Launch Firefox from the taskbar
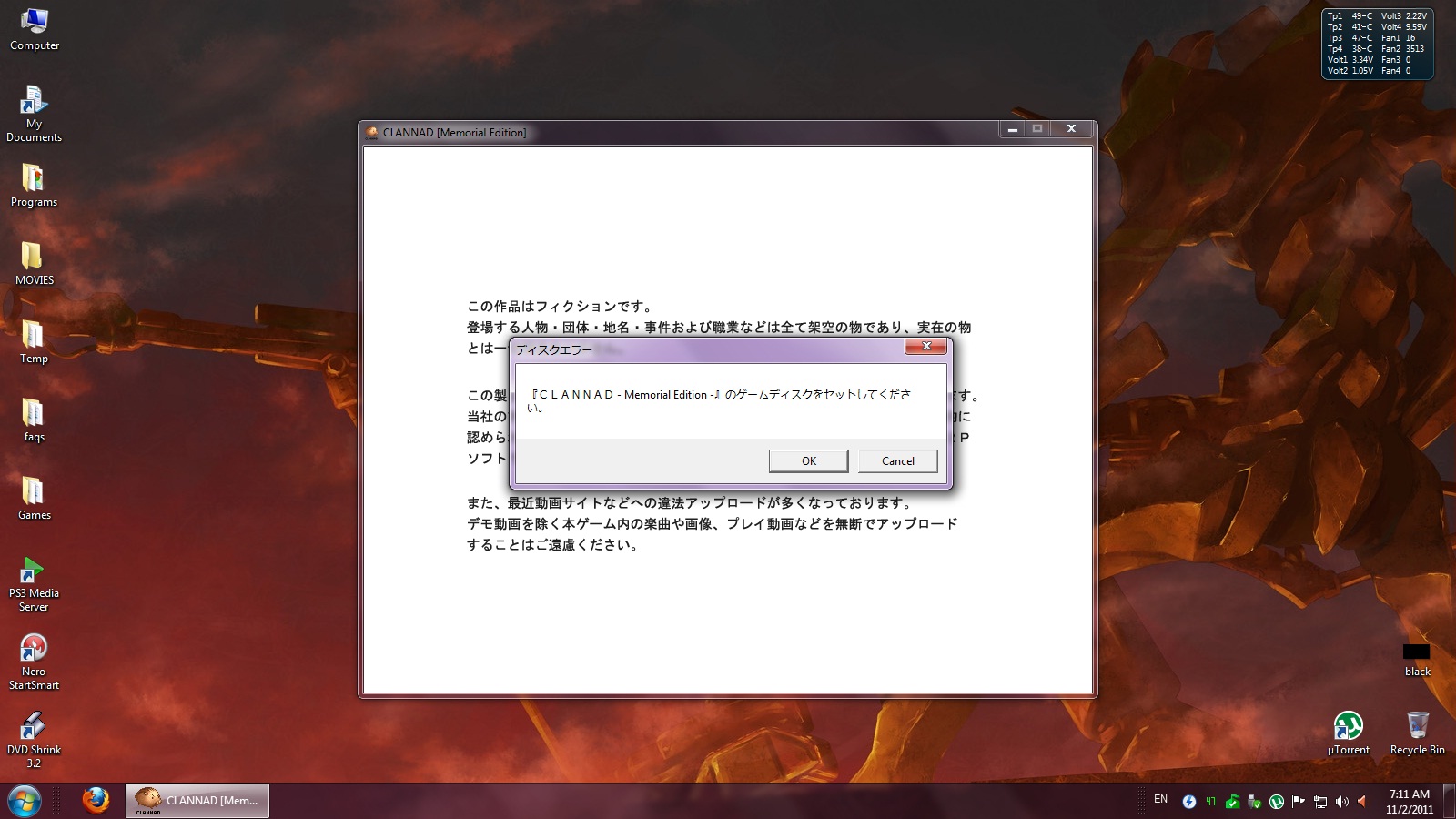The image size is (1456, 819). click(95, 801)
